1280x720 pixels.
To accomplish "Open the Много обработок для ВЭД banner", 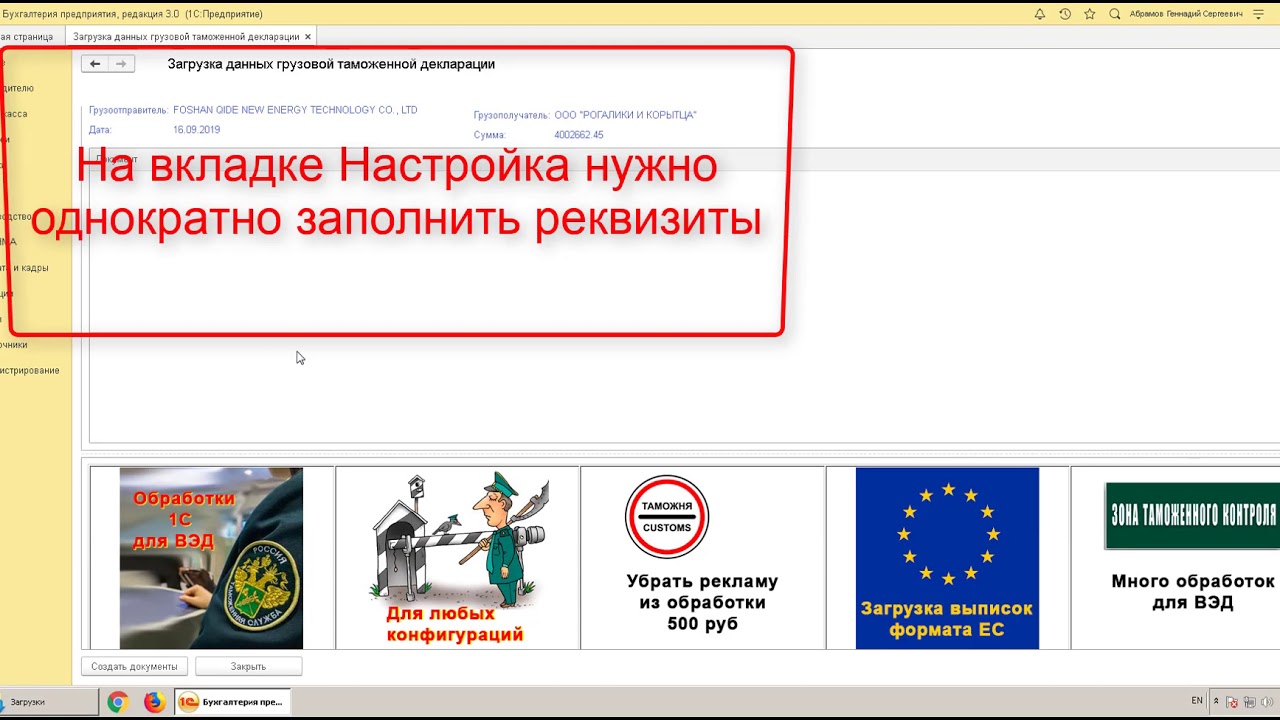I will tap(1176, 558).
